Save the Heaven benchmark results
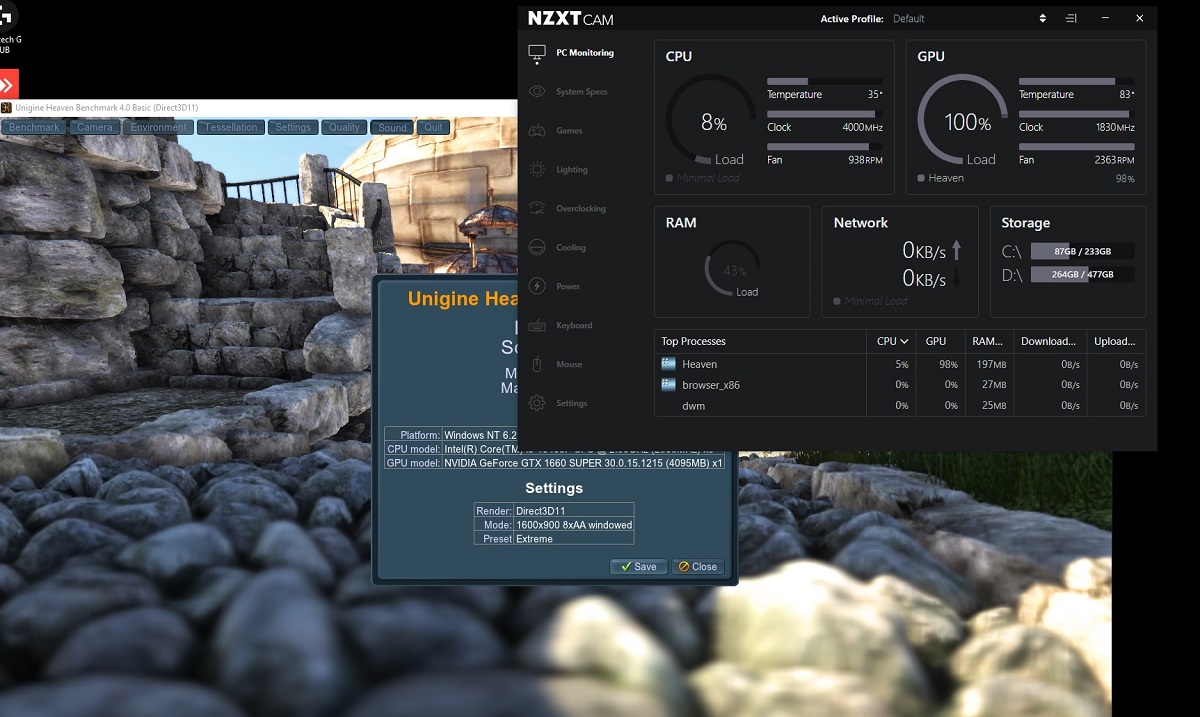The image size is (1200, 717). (x=638, y=566)
